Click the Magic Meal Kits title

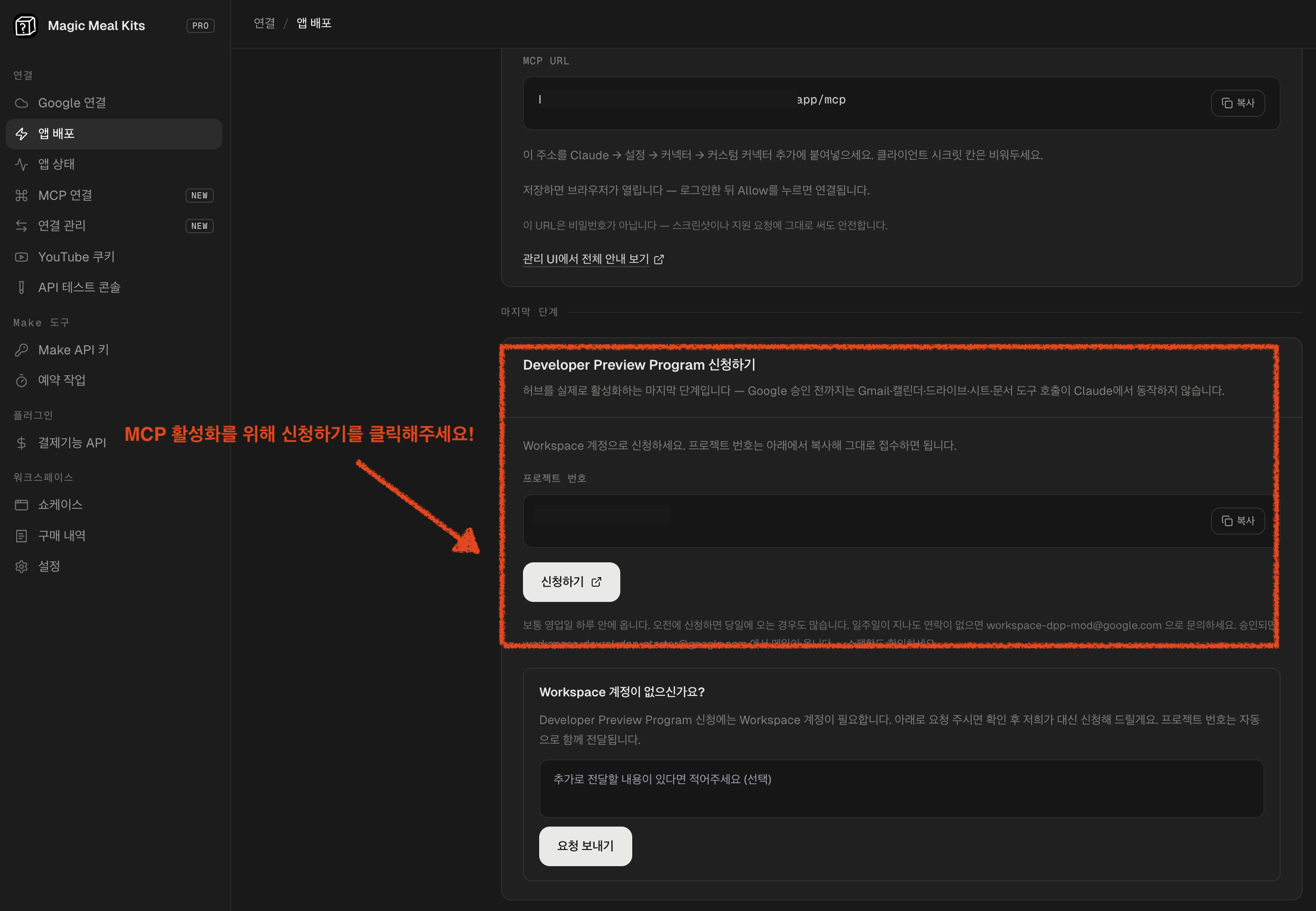pos(96,26)
